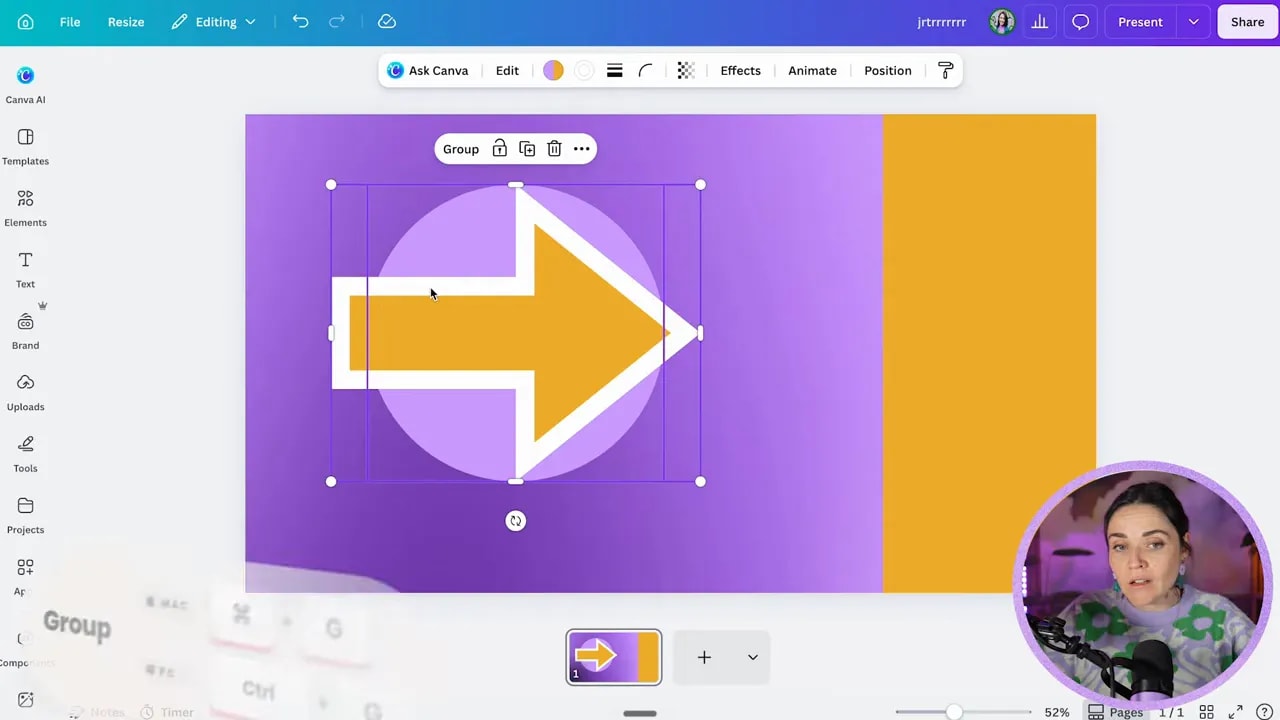This screenshot has height=720, width=1280.
Task: Open the Share dialog
Action: point(1247,22)
